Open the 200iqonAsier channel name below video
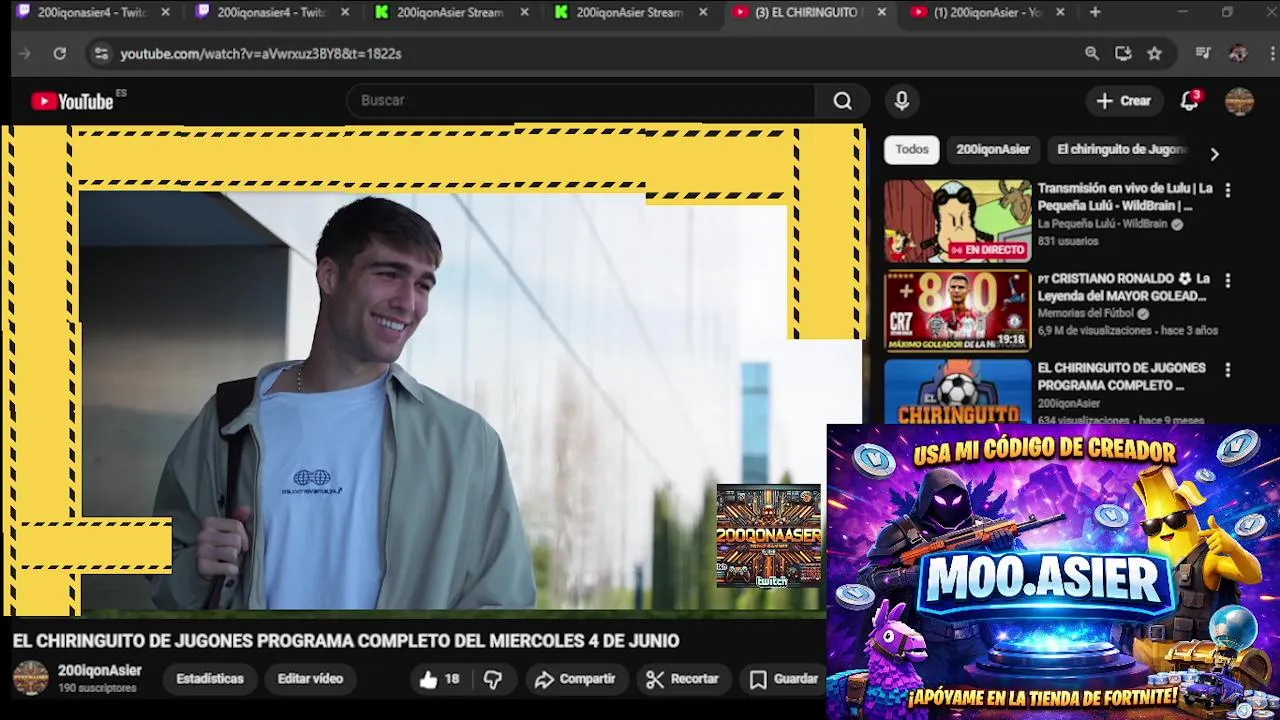 click(99, 671)
